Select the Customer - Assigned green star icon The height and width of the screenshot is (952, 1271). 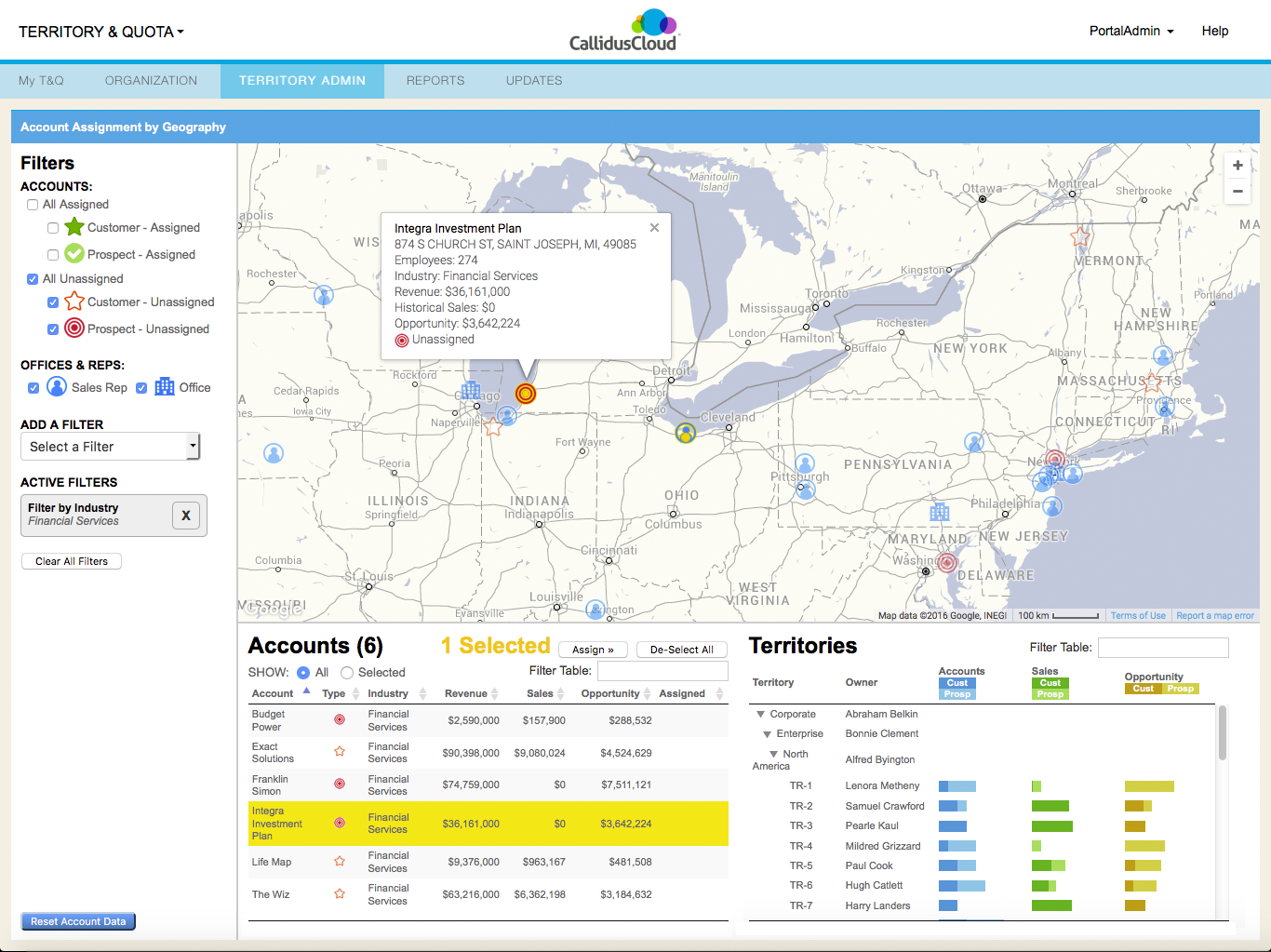(x=75, y=227)
